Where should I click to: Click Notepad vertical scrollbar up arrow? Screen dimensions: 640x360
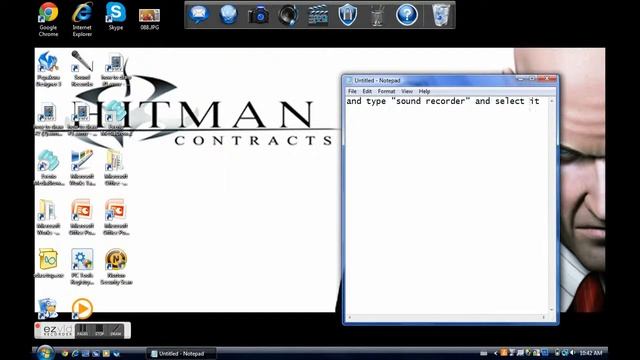tap(552, 100)
